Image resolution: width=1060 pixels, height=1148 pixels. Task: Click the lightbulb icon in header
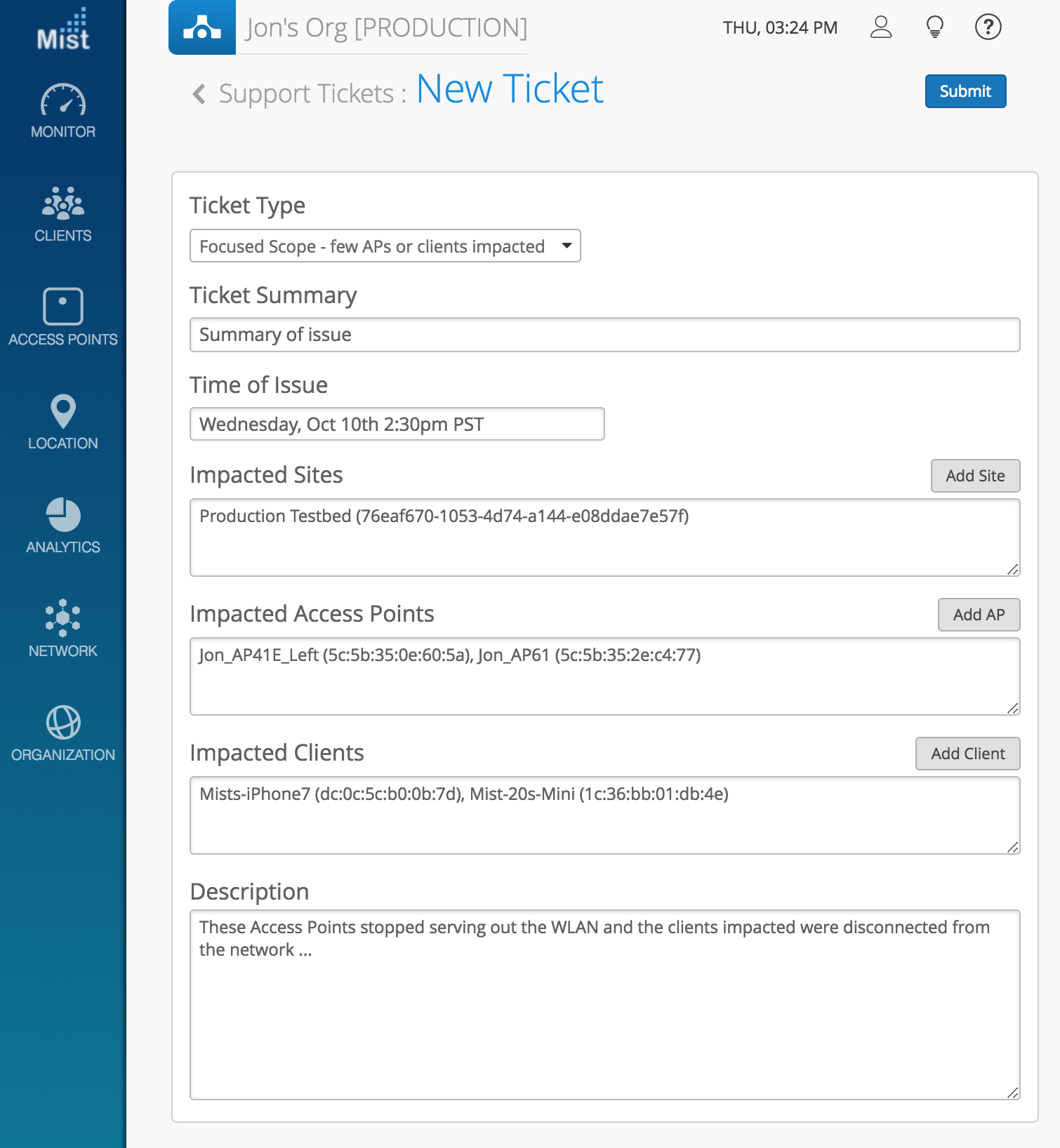pyautogui.click(x=934, y=27)
